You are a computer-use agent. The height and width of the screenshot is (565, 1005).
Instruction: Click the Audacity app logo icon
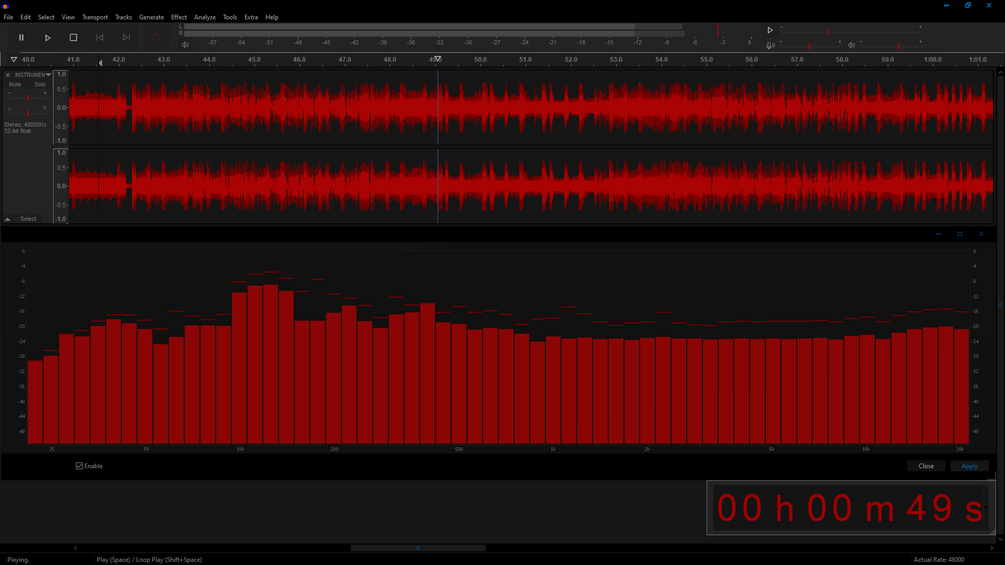(5, 5)
